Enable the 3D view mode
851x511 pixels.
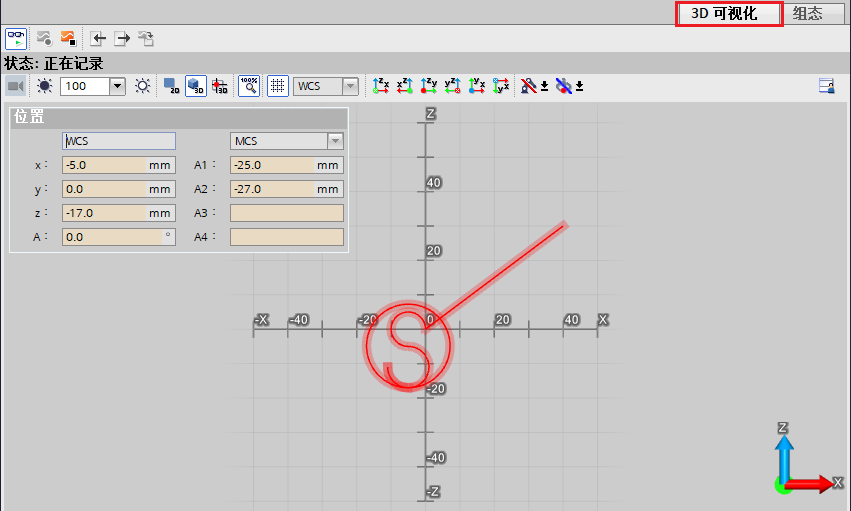coord(196,86)
